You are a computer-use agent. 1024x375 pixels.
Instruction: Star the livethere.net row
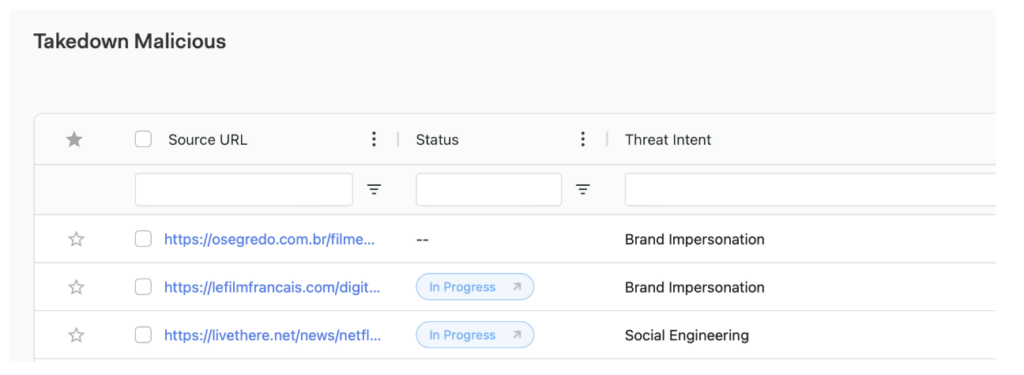(76, 335)
